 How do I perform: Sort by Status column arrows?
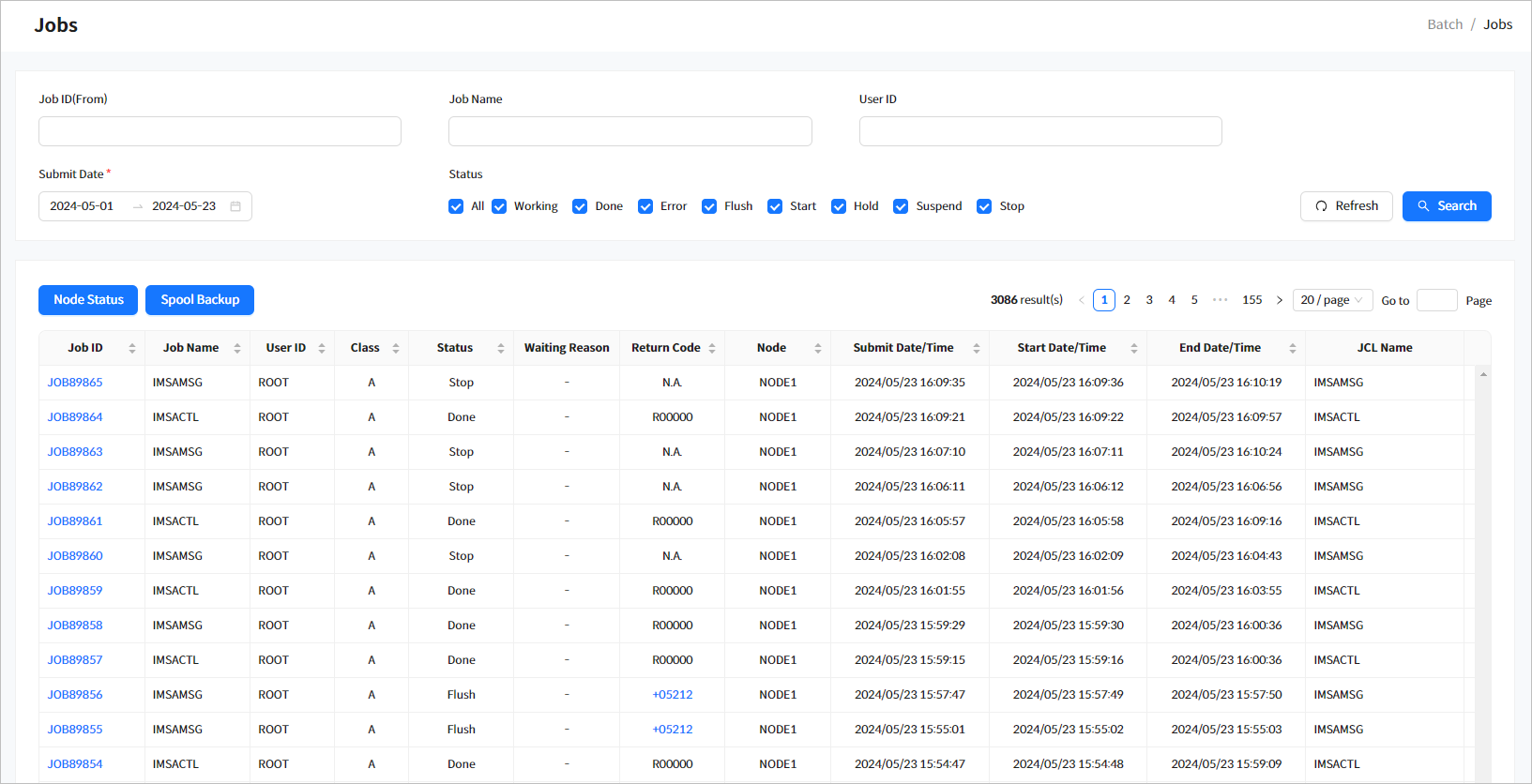click(x=501, y=348)
